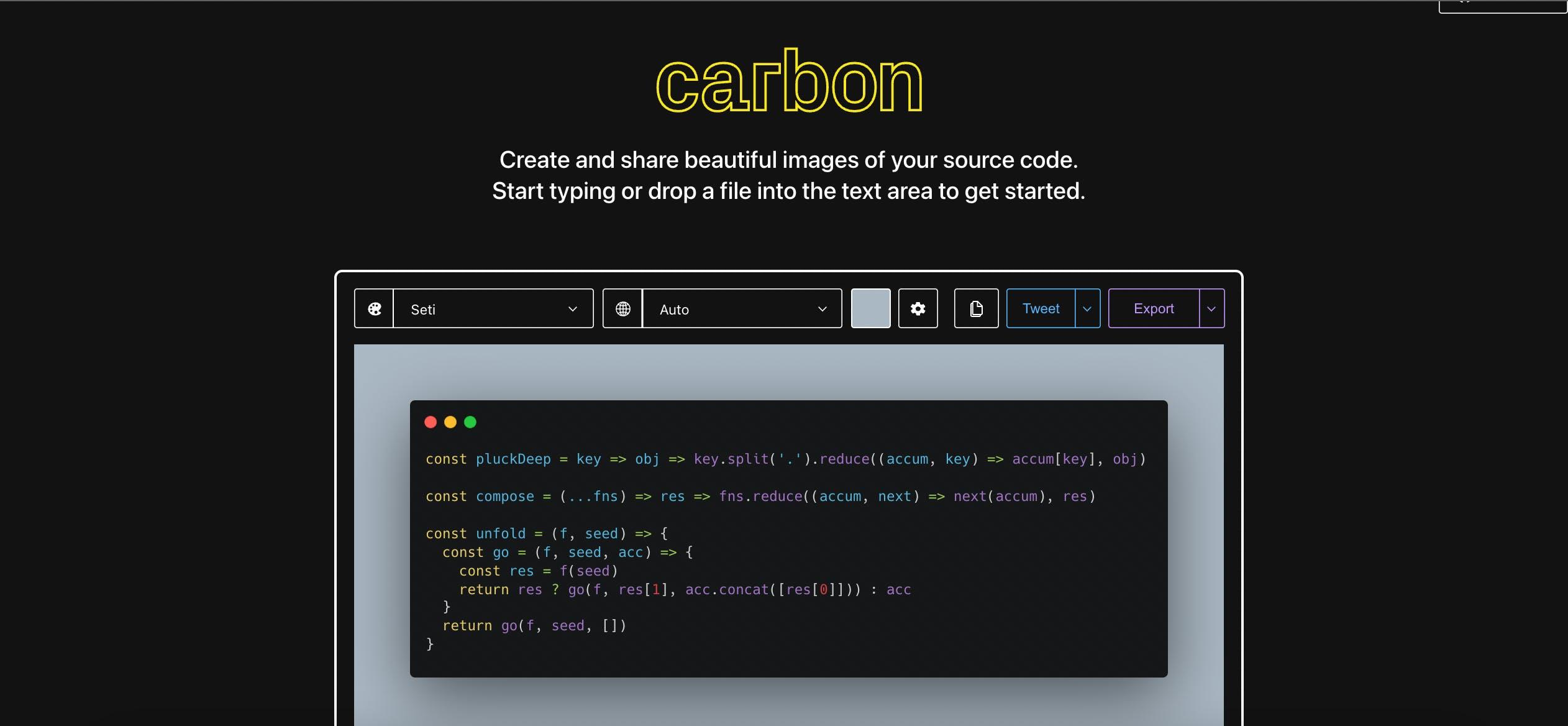
Task: Click the green window control dot
Action: pyautogui.click(x=470, y=423)
